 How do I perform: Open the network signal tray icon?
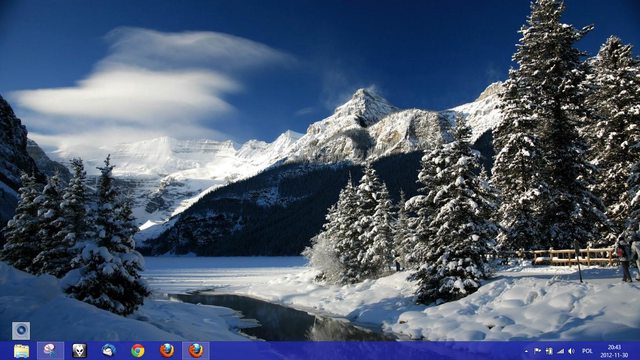(x=560, y=351)
